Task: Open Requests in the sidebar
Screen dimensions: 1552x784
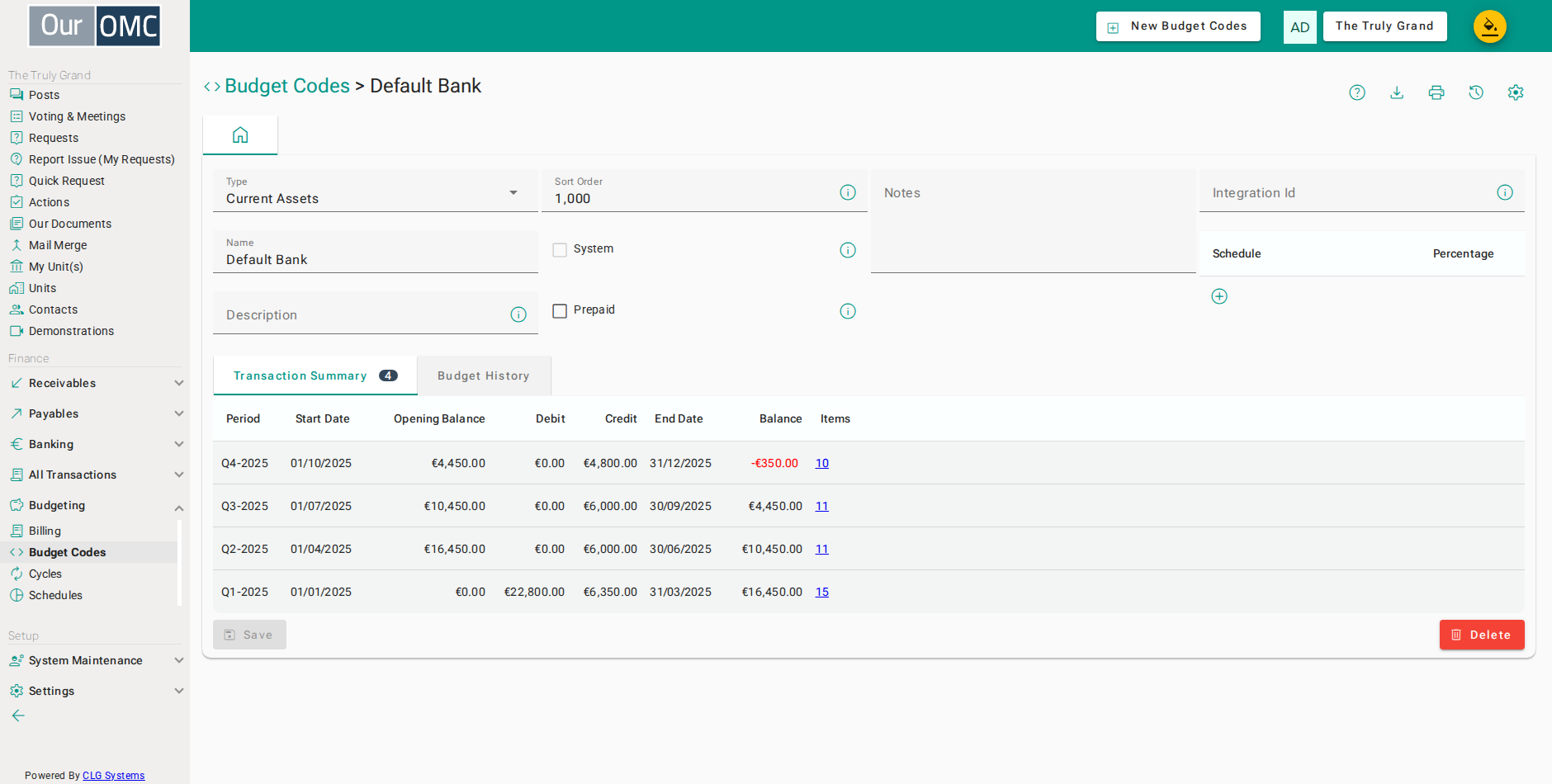Action: pos(54,138)
